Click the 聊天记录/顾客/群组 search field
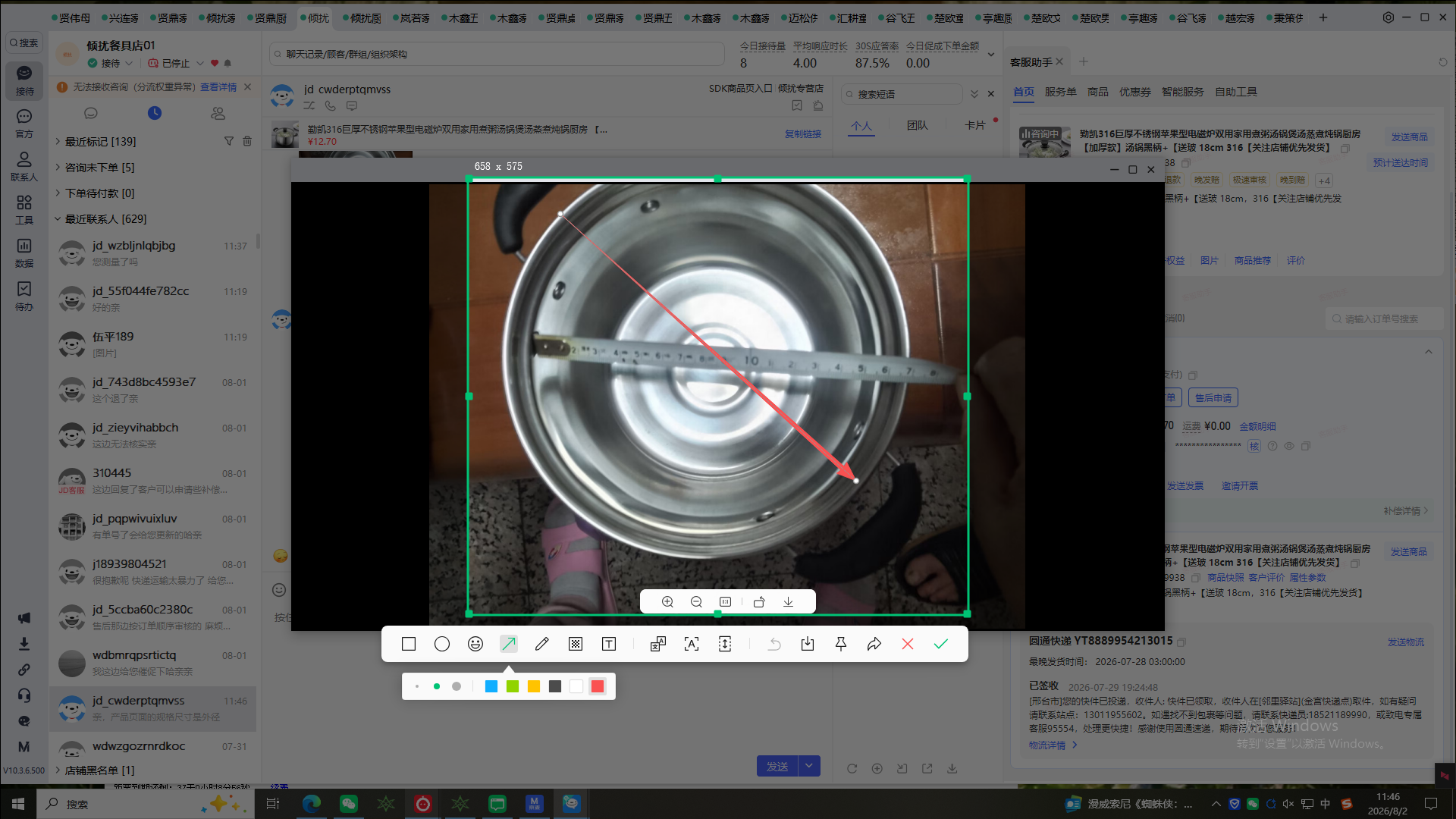This screenshot has height=819, width=1456. (497, 54)
